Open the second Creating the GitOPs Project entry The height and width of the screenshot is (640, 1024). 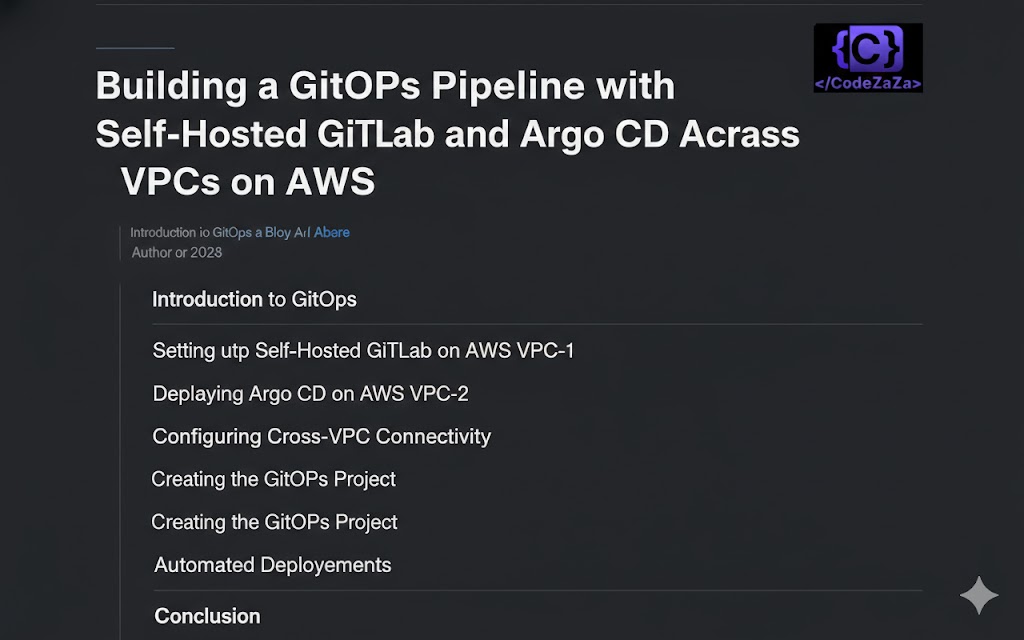coord(274,522)
